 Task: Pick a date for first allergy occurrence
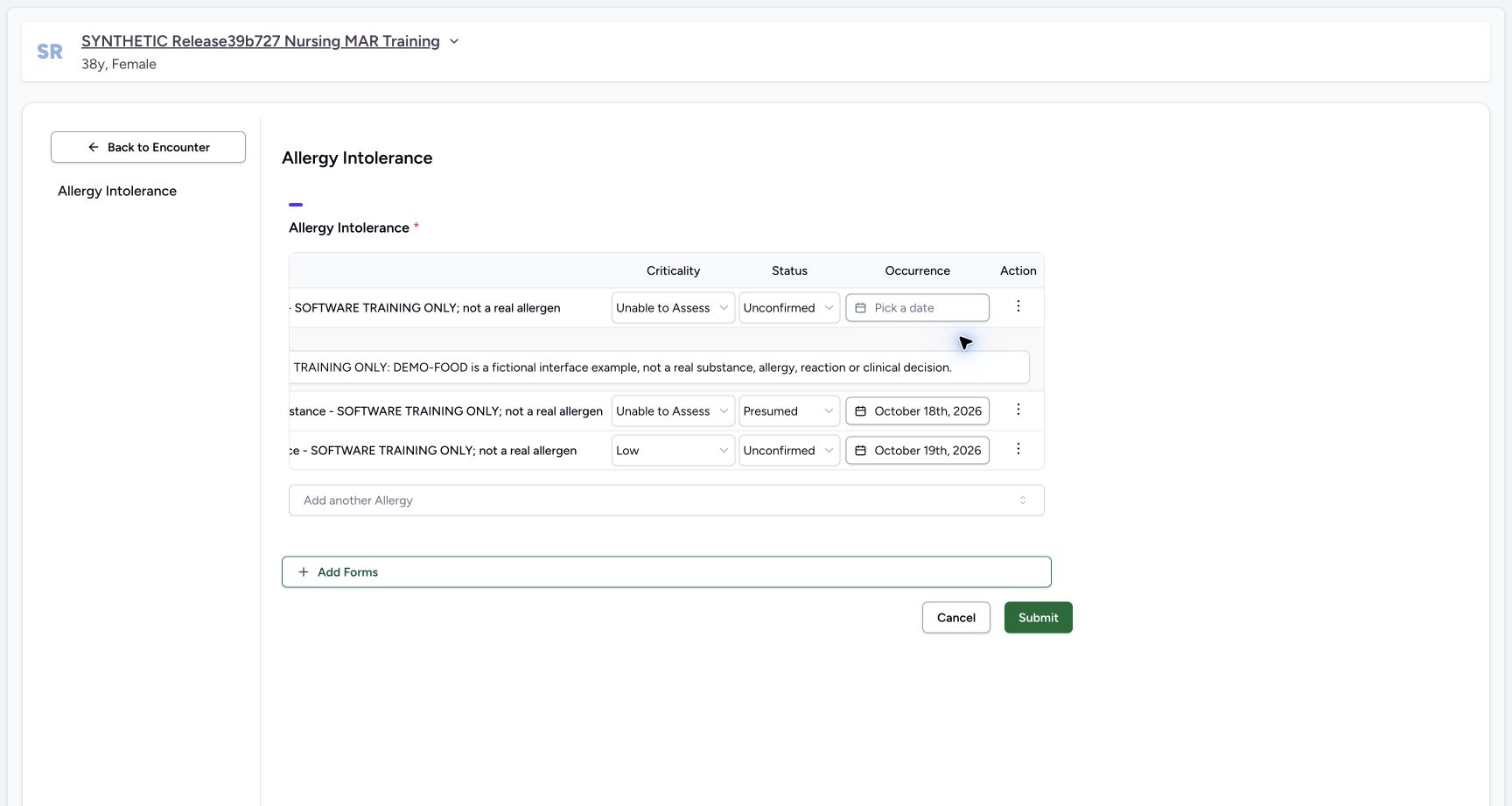[x=917, y=308]
